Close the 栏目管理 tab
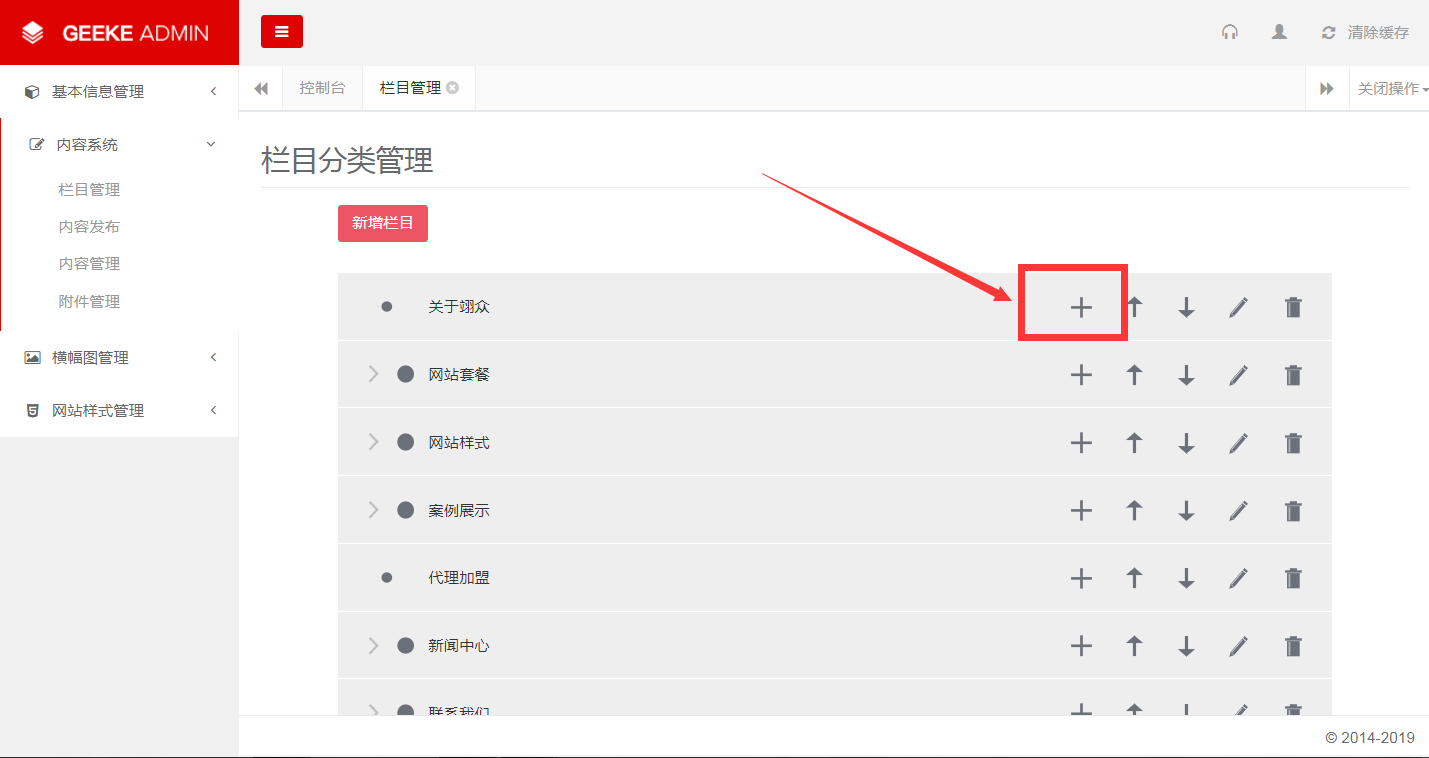This screenshot has height=758, width=1429. coord(453,88)
